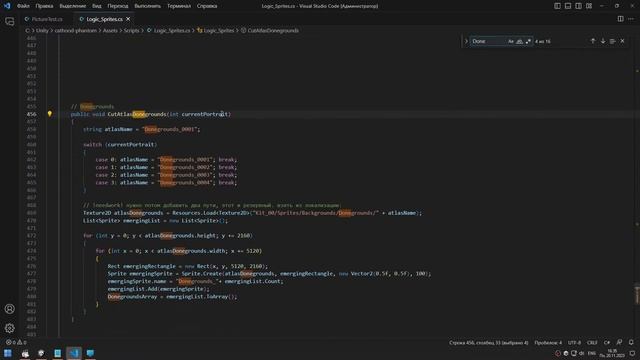
Task: Open the Переход menu
Action: (118, 6)
